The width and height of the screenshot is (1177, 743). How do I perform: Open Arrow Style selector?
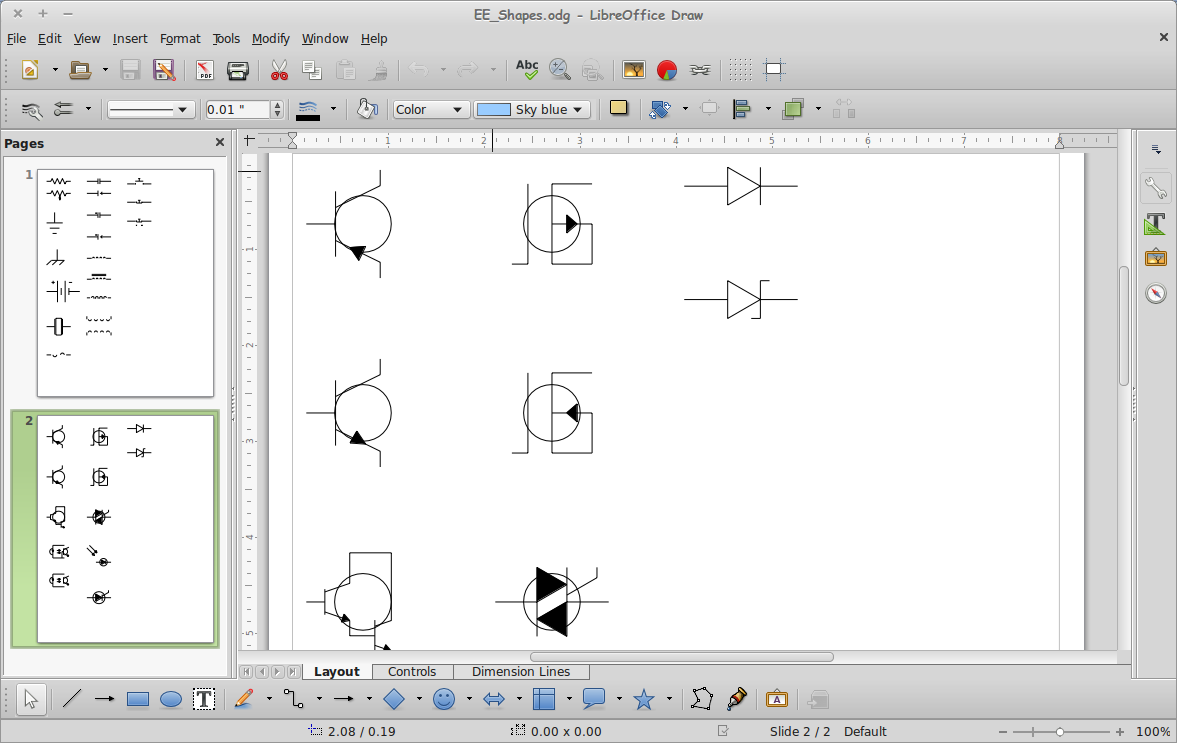pyautogui.click(x=64, y=110)
